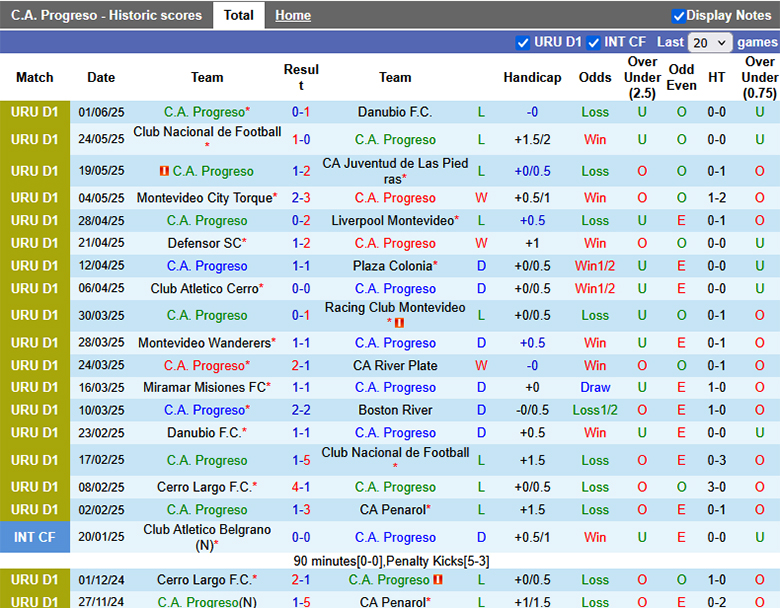Click the Handicap column header

(x=532, y=78)
